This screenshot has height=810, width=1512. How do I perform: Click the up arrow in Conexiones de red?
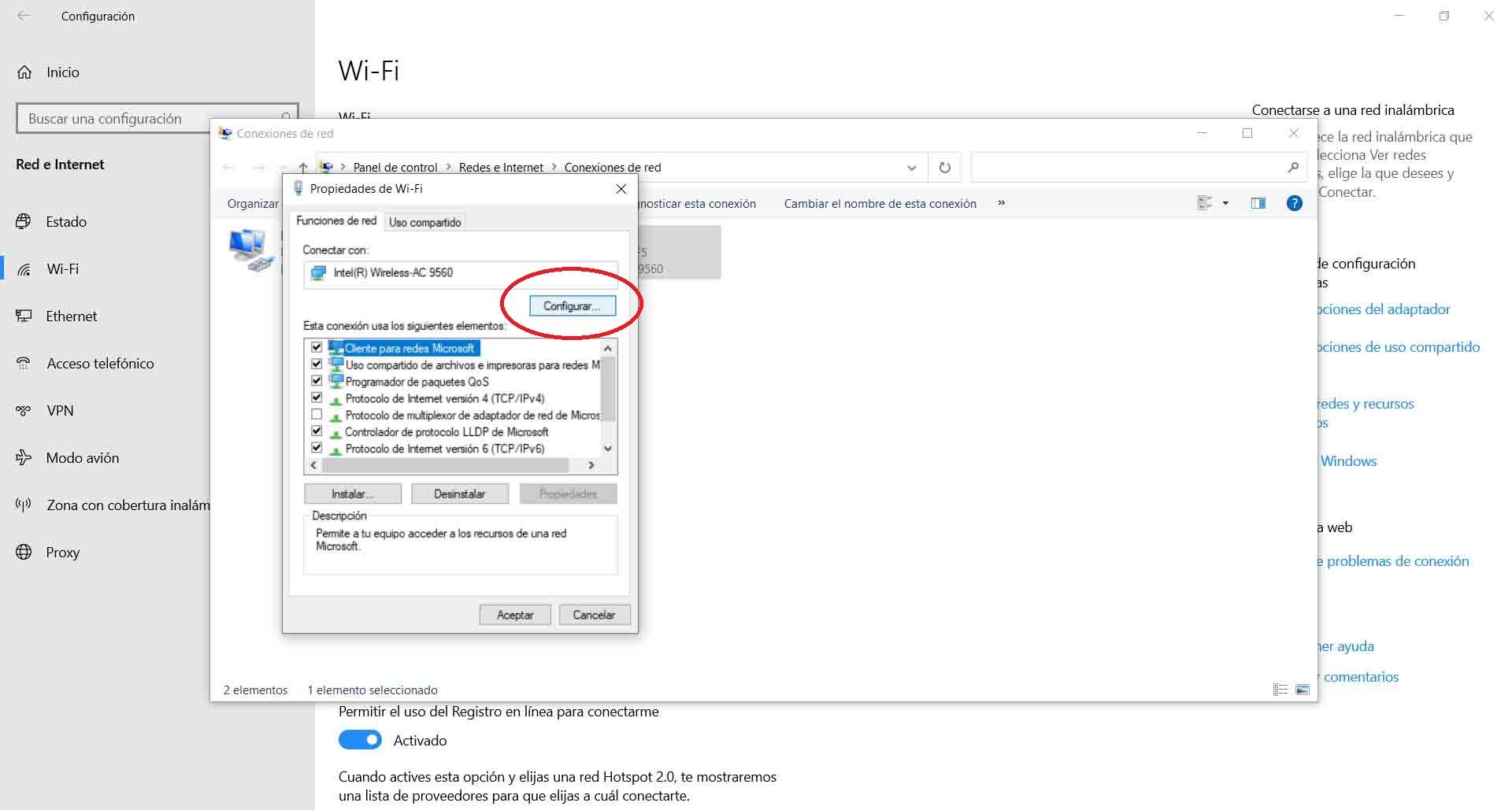pyautogui.click(x=303, y=167)
